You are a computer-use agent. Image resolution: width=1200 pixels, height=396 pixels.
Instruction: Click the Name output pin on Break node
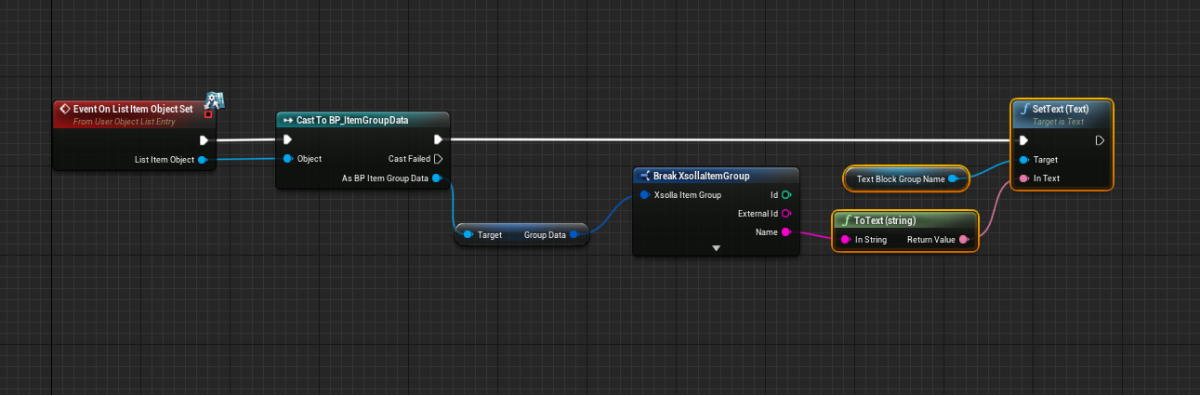786,232
